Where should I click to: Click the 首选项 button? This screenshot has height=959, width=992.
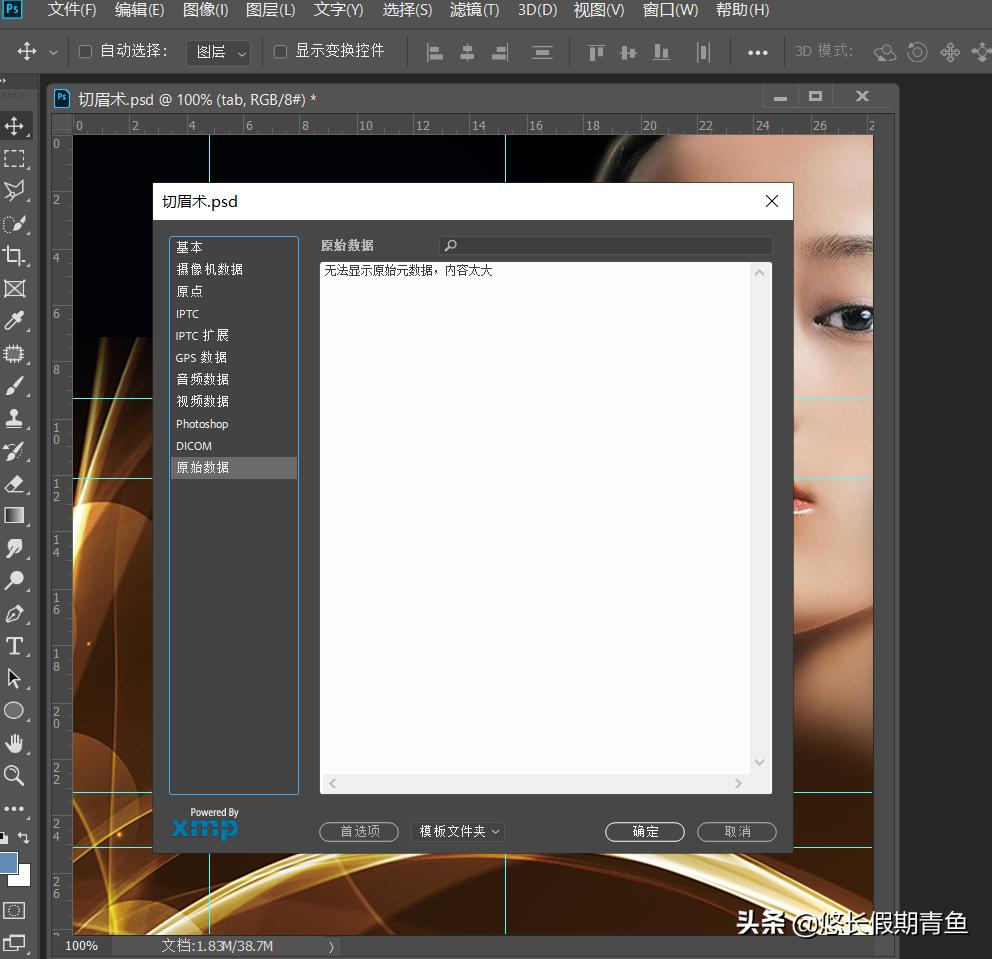click(358, 831)
